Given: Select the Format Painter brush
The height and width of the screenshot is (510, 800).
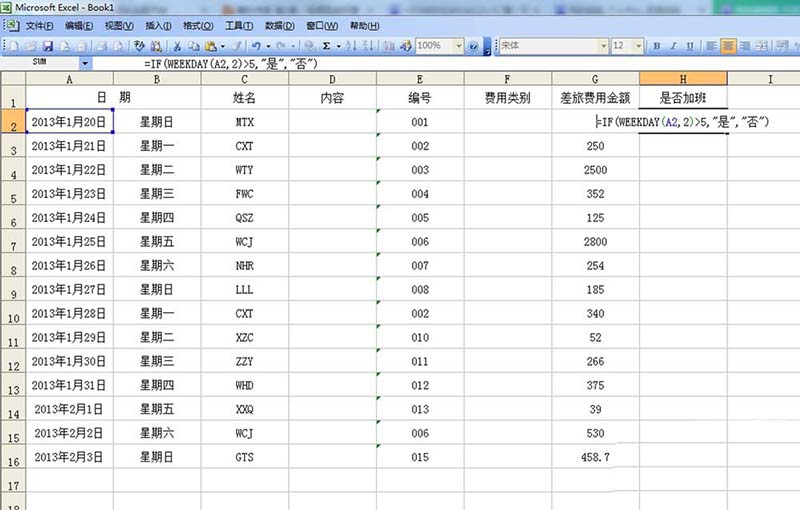Looking at the screenshot, I should click(x=237, y=46).
